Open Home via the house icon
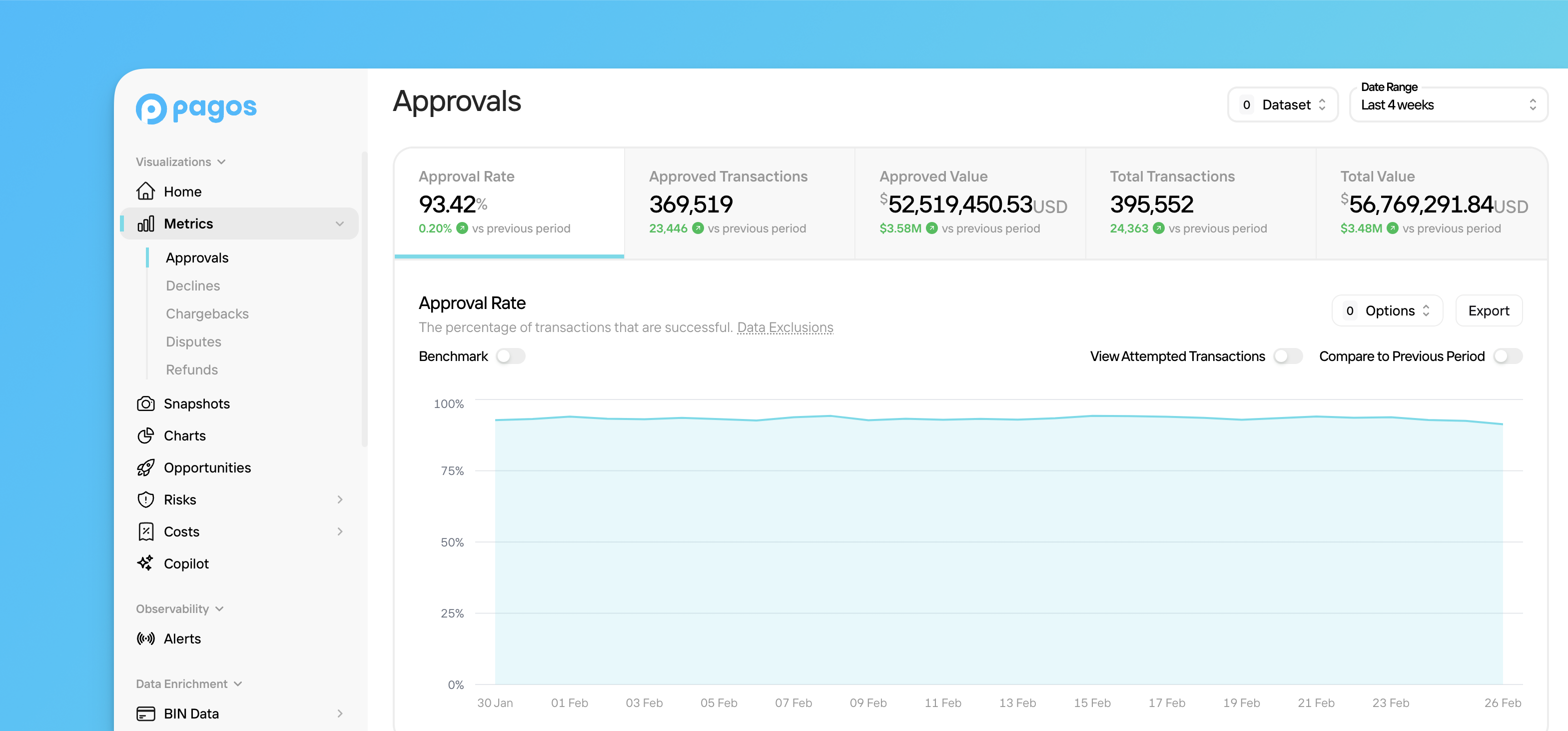Image resolution: width=1568 pixels, height=731 pixels. coord(145,191)
